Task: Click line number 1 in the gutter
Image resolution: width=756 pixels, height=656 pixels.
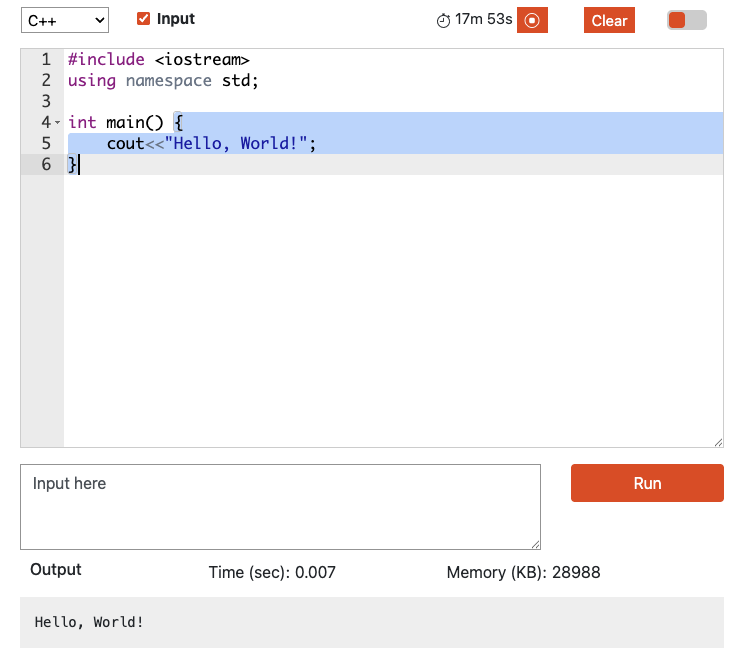Action: (46, 59)
